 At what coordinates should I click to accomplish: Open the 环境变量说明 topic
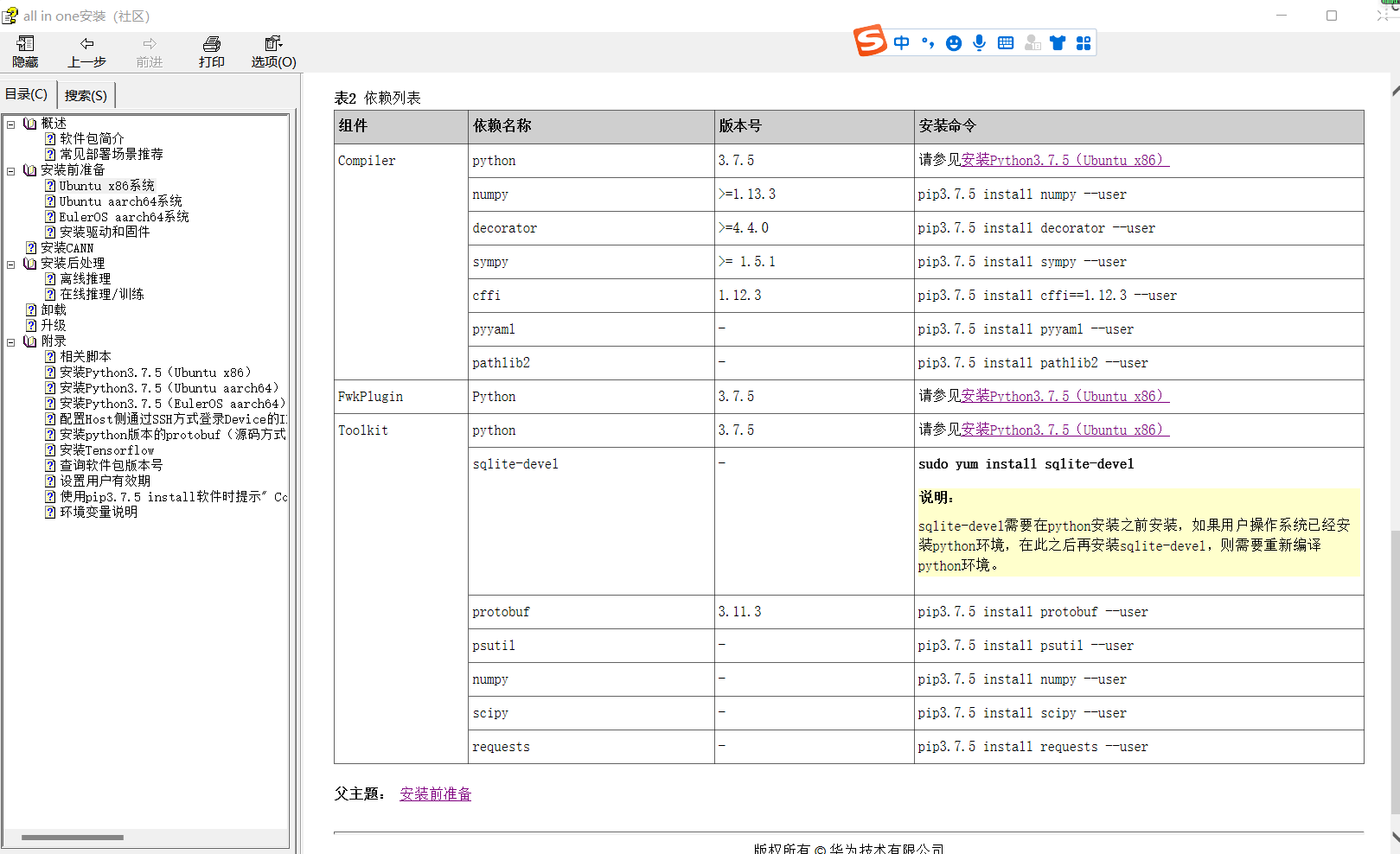pyautogui.click(x=99, y=512)
